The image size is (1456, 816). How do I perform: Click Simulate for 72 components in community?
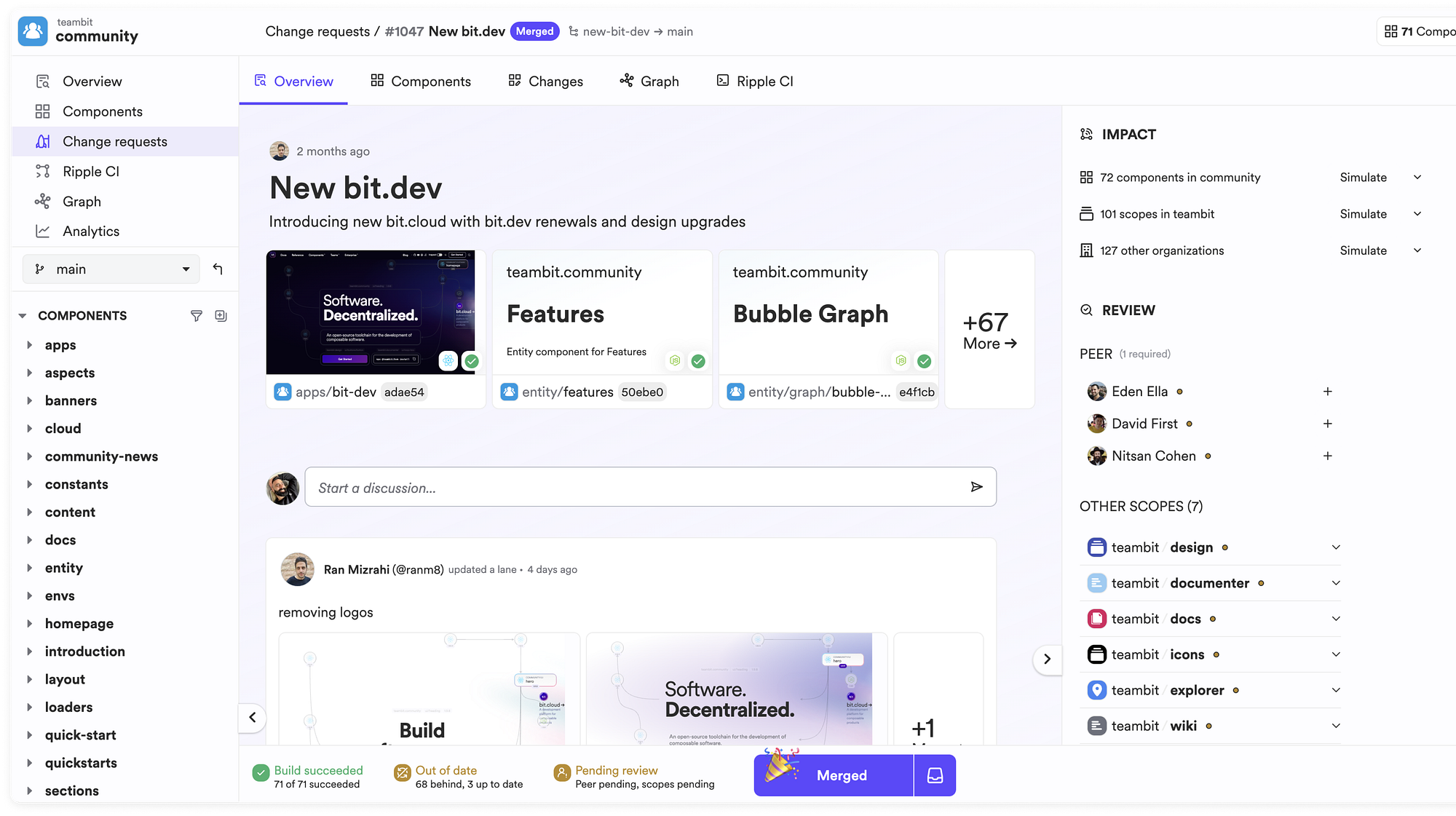click(1363, 178)
